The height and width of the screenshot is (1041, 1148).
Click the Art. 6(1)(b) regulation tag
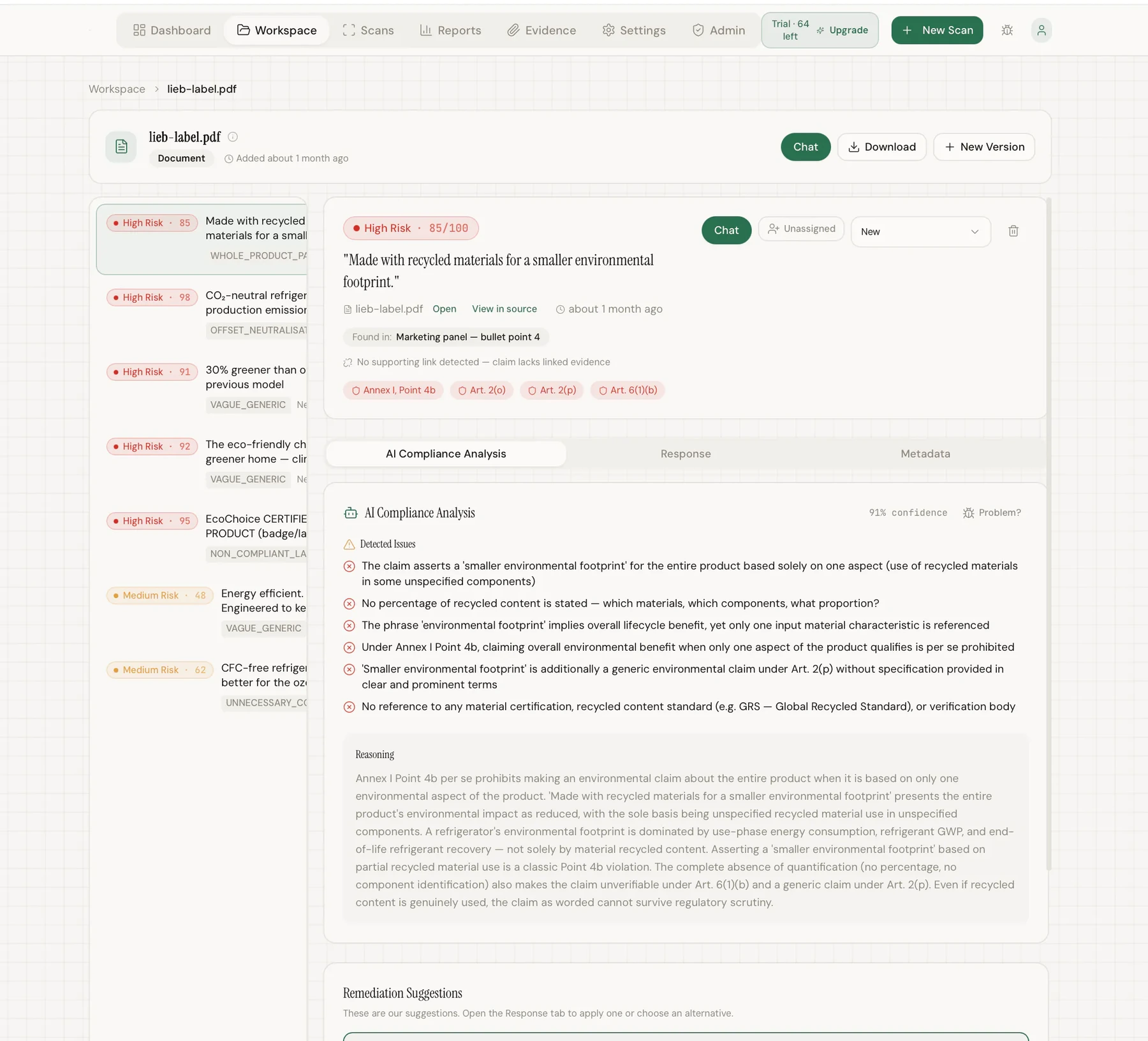tap(628, 390)
